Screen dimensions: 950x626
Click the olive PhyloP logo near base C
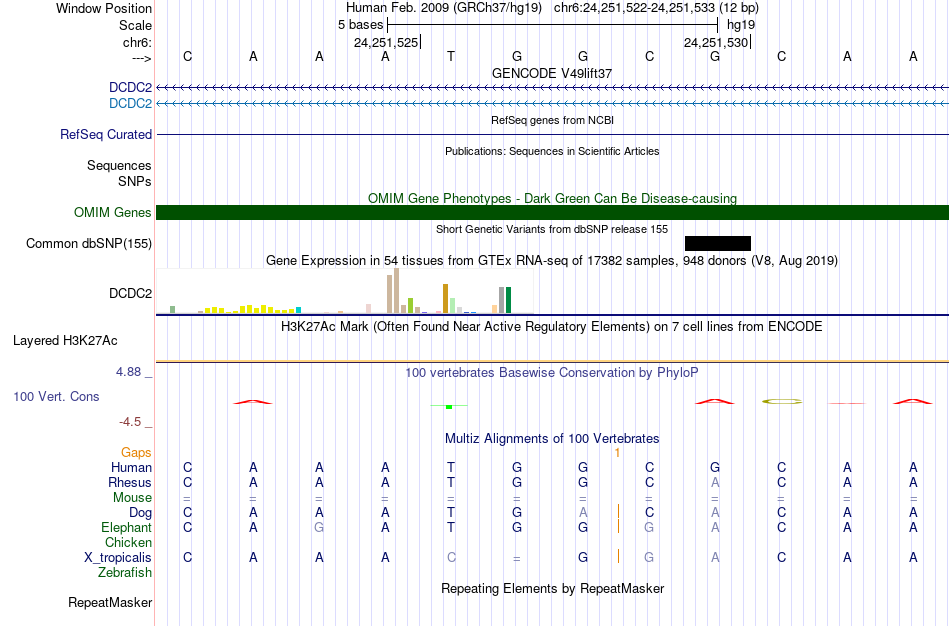point(782,401)
